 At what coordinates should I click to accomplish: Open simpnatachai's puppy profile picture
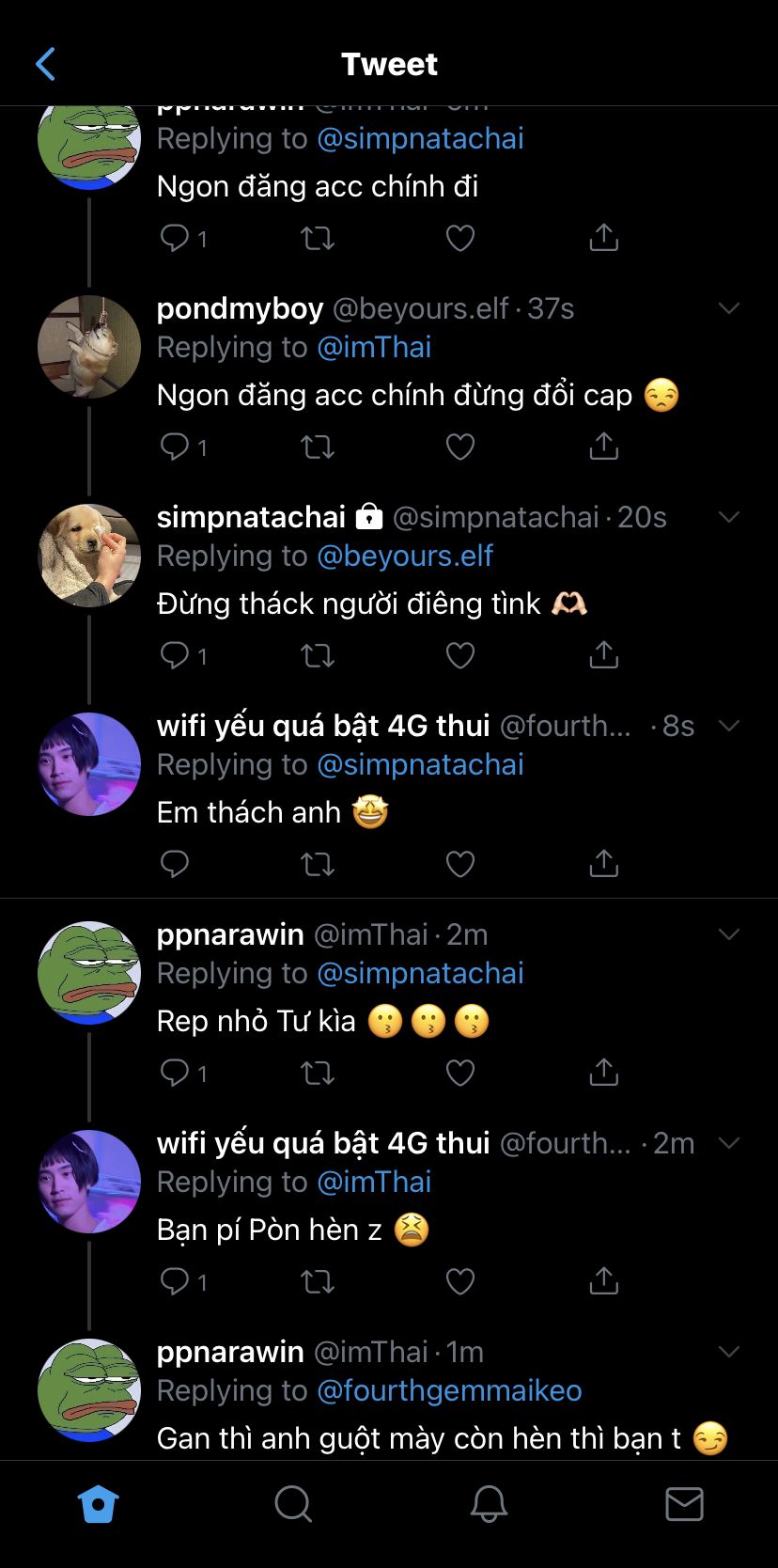click(89, 555)
